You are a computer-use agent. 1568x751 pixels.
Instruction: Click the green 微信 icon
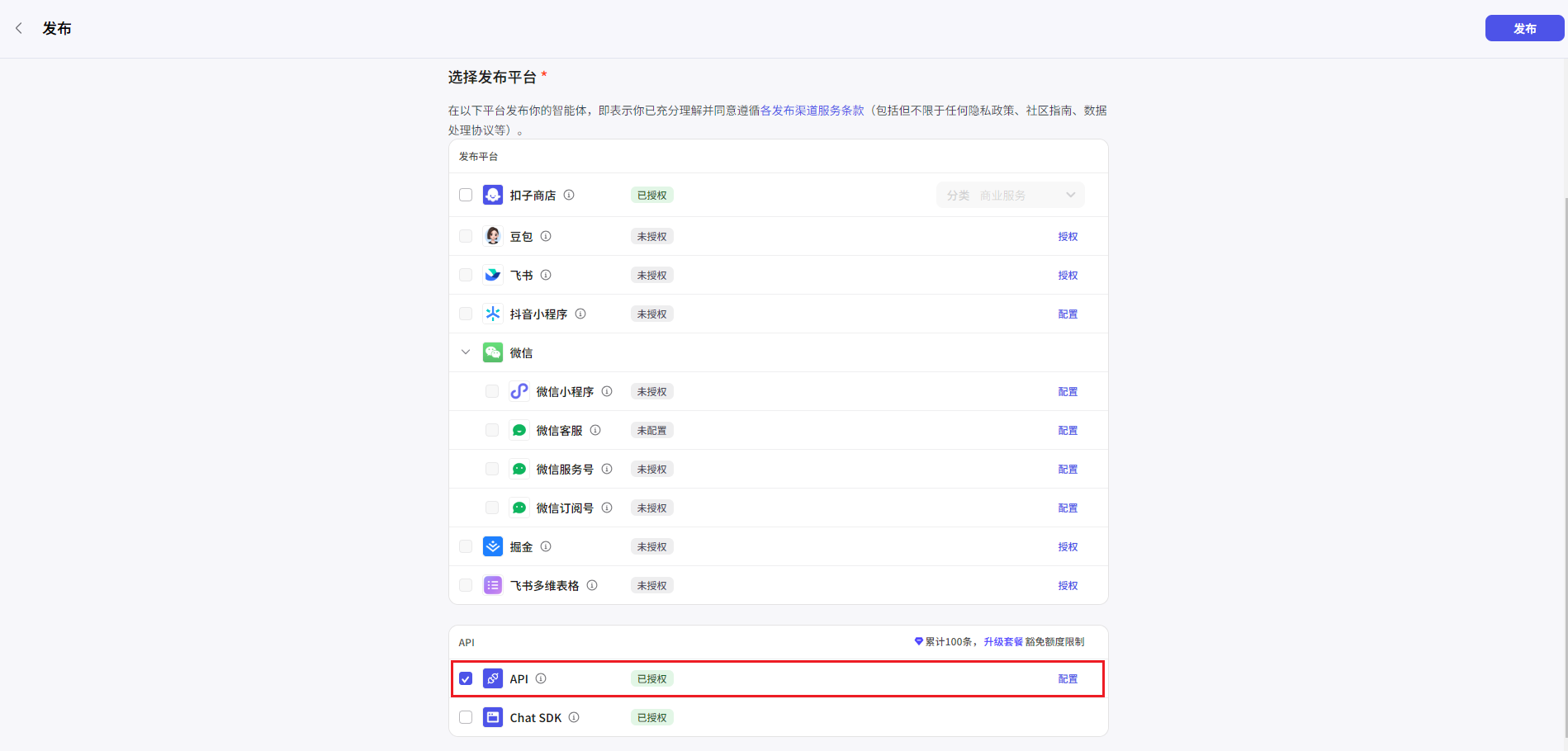click(493, 352)
